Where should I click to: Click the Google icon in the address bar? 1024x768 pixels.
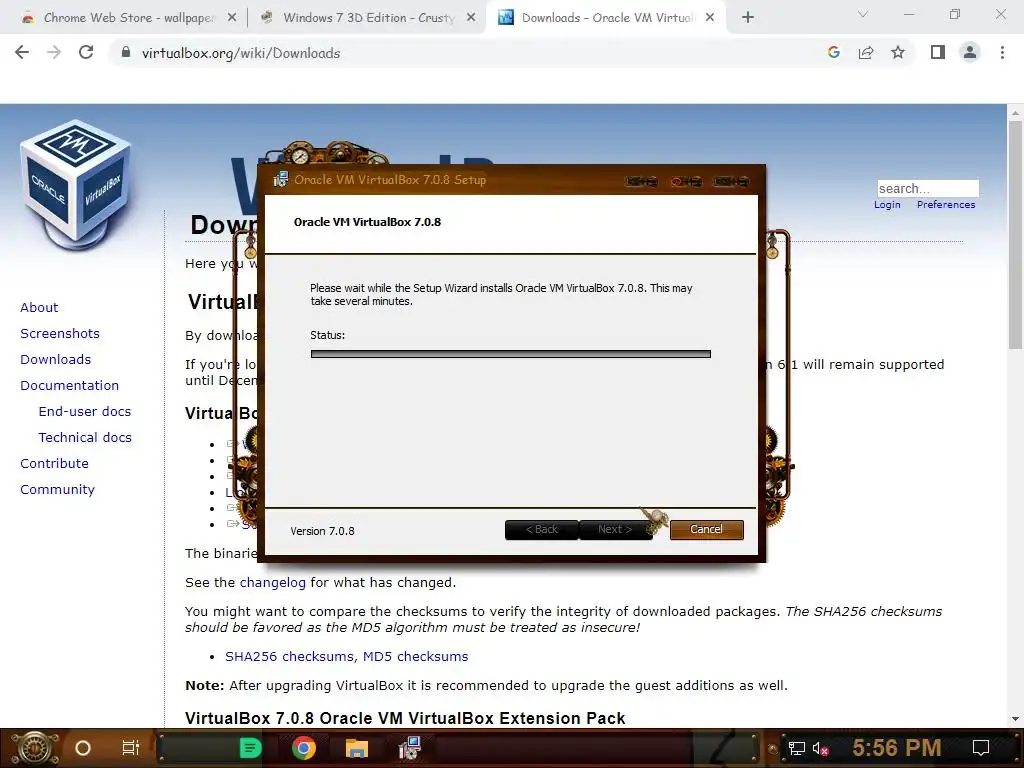pyautogui.click(x=834, y=52)
